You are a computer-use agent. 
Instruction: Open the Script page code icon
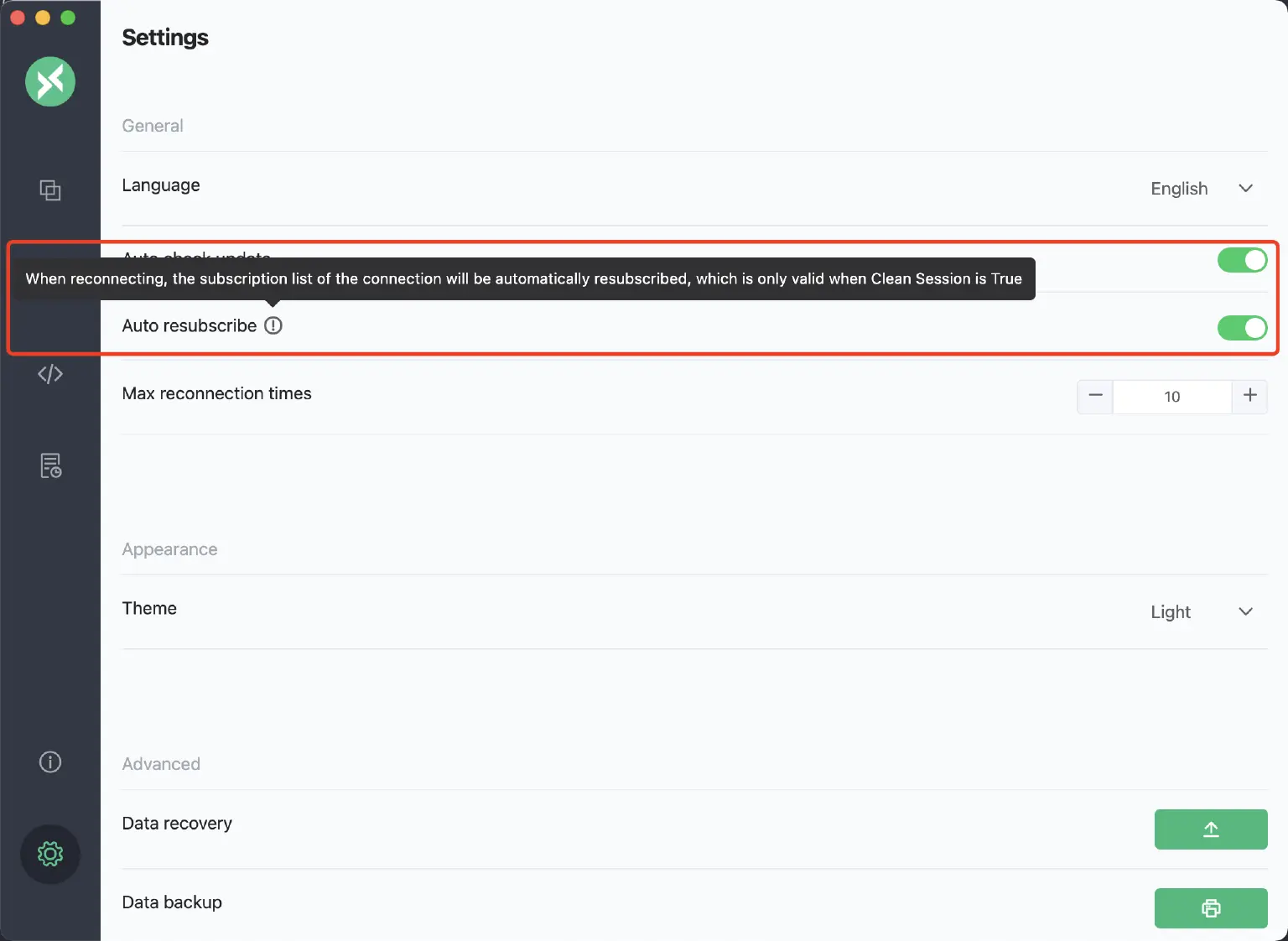click(50, 374)
